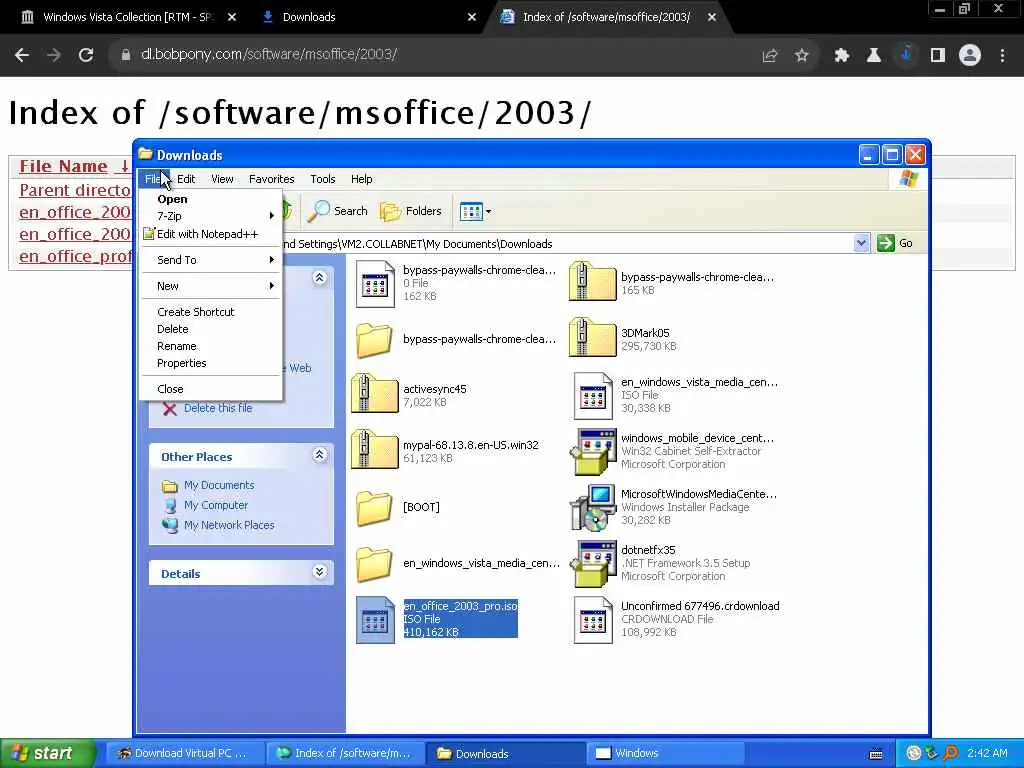Go to My Computer in Other Places
This screenshot has height=768, width=1024.
(x=216, y=505)
